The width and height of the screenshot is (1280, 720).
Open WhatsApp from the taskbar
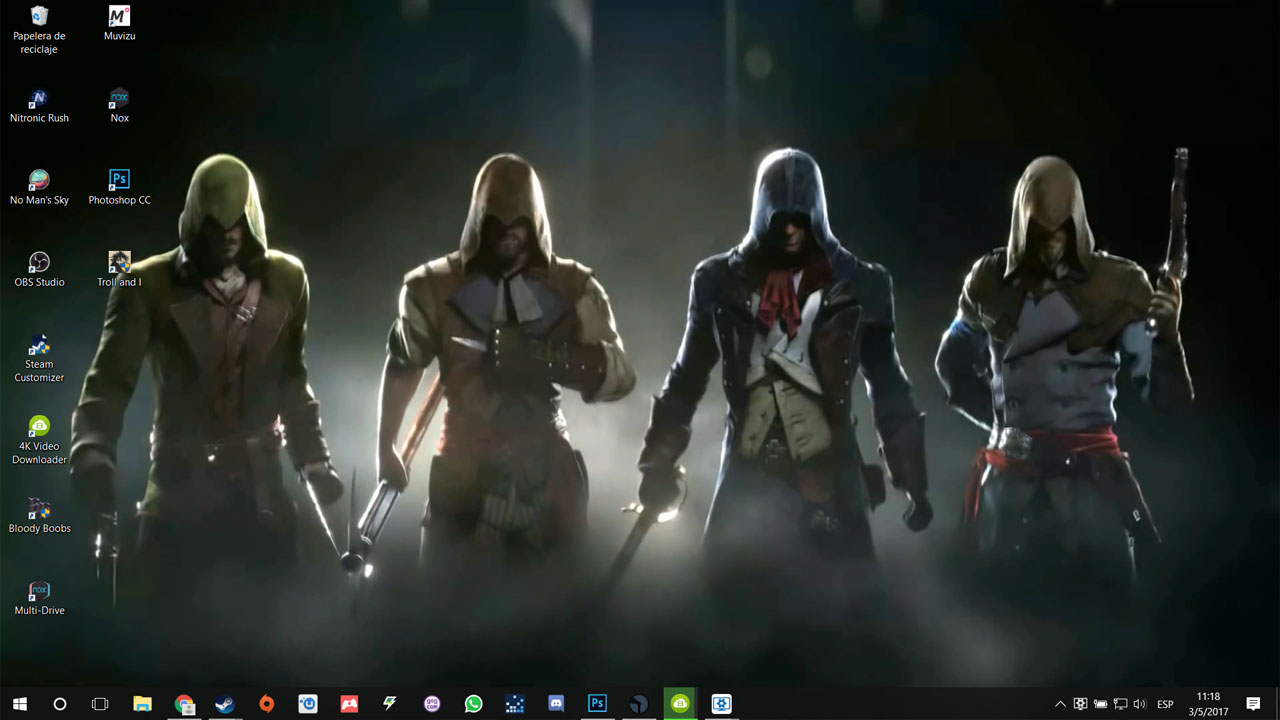click(472, 704)
